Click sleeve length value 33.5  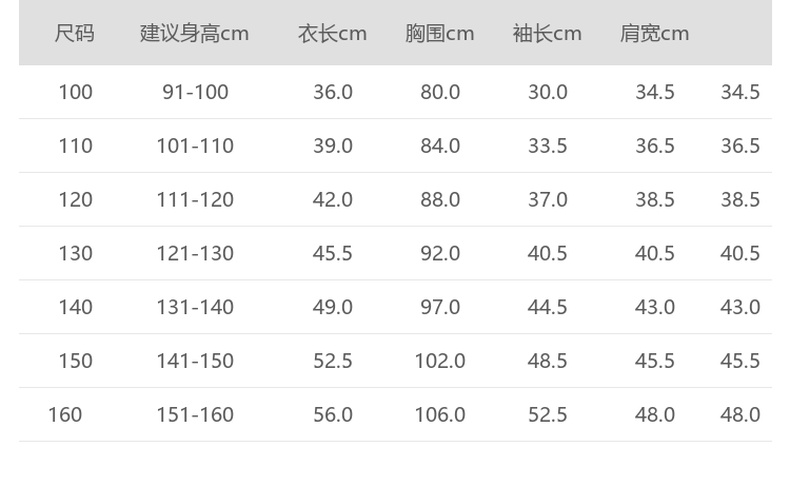click(547, 146)
